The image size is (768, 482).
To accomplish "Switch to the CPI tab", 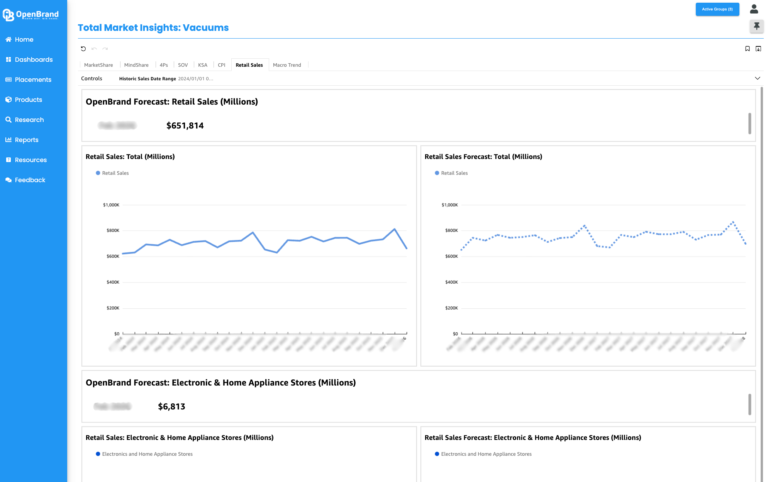I will [x=221, y=65].
